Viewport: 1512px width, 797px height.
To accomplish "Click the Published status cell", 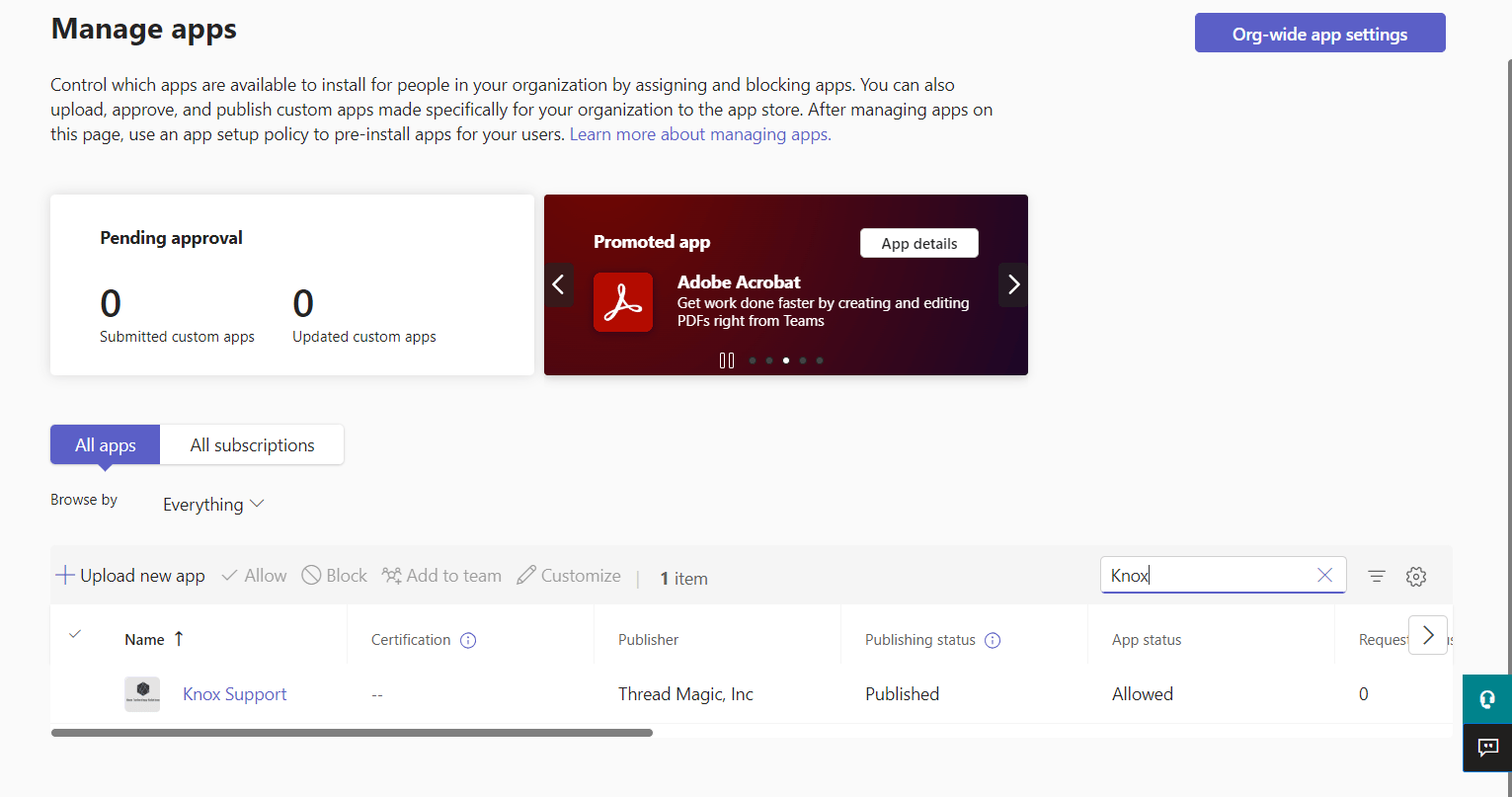I will (902, 694).
